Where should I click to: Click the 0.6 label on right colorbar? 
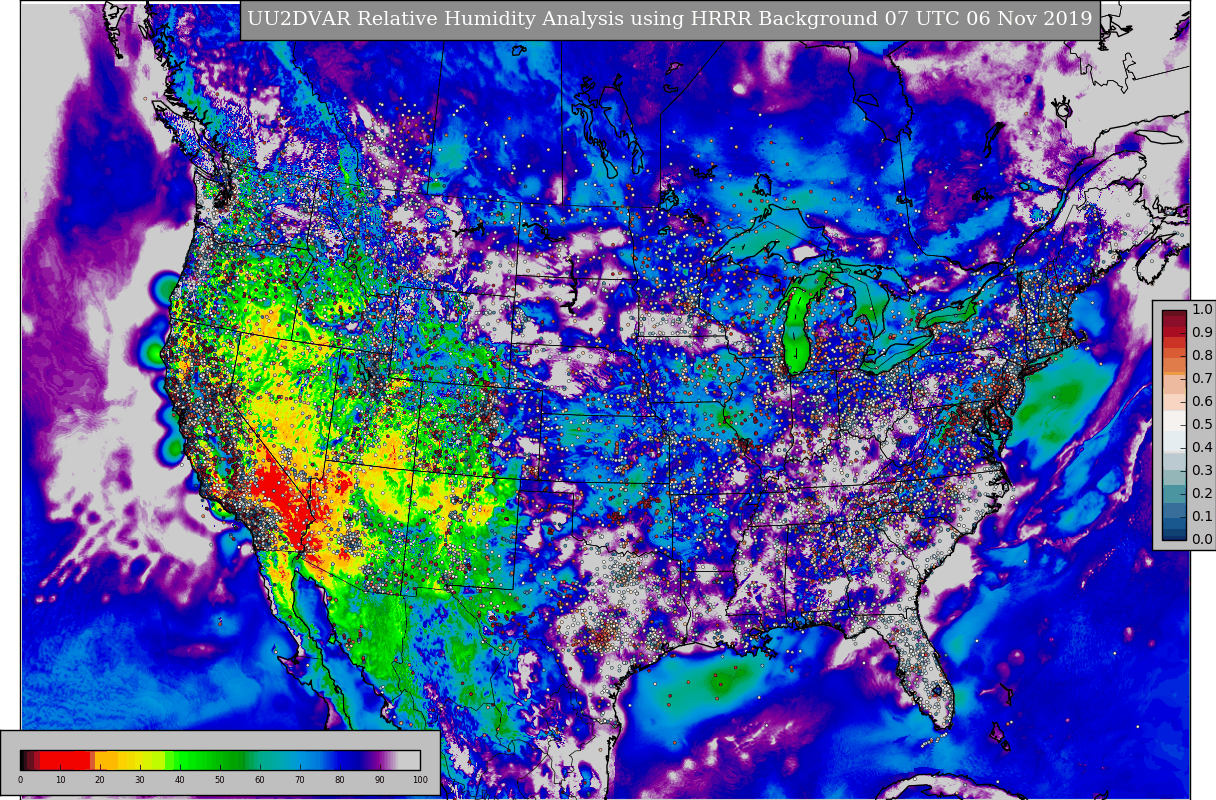[1202, 402]
